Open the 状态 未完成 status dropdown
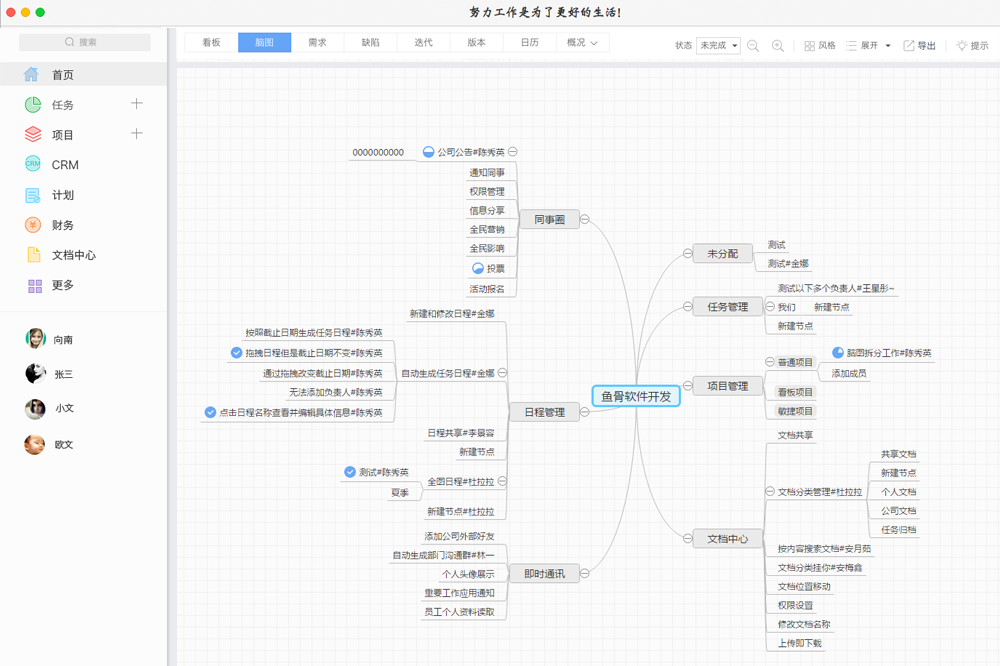 [x=719, y=46]
